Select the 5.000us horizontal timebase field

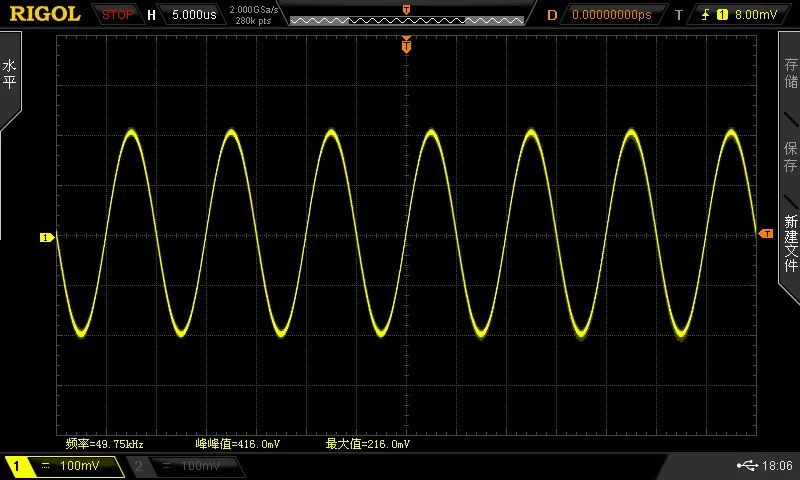pos(194,15)
